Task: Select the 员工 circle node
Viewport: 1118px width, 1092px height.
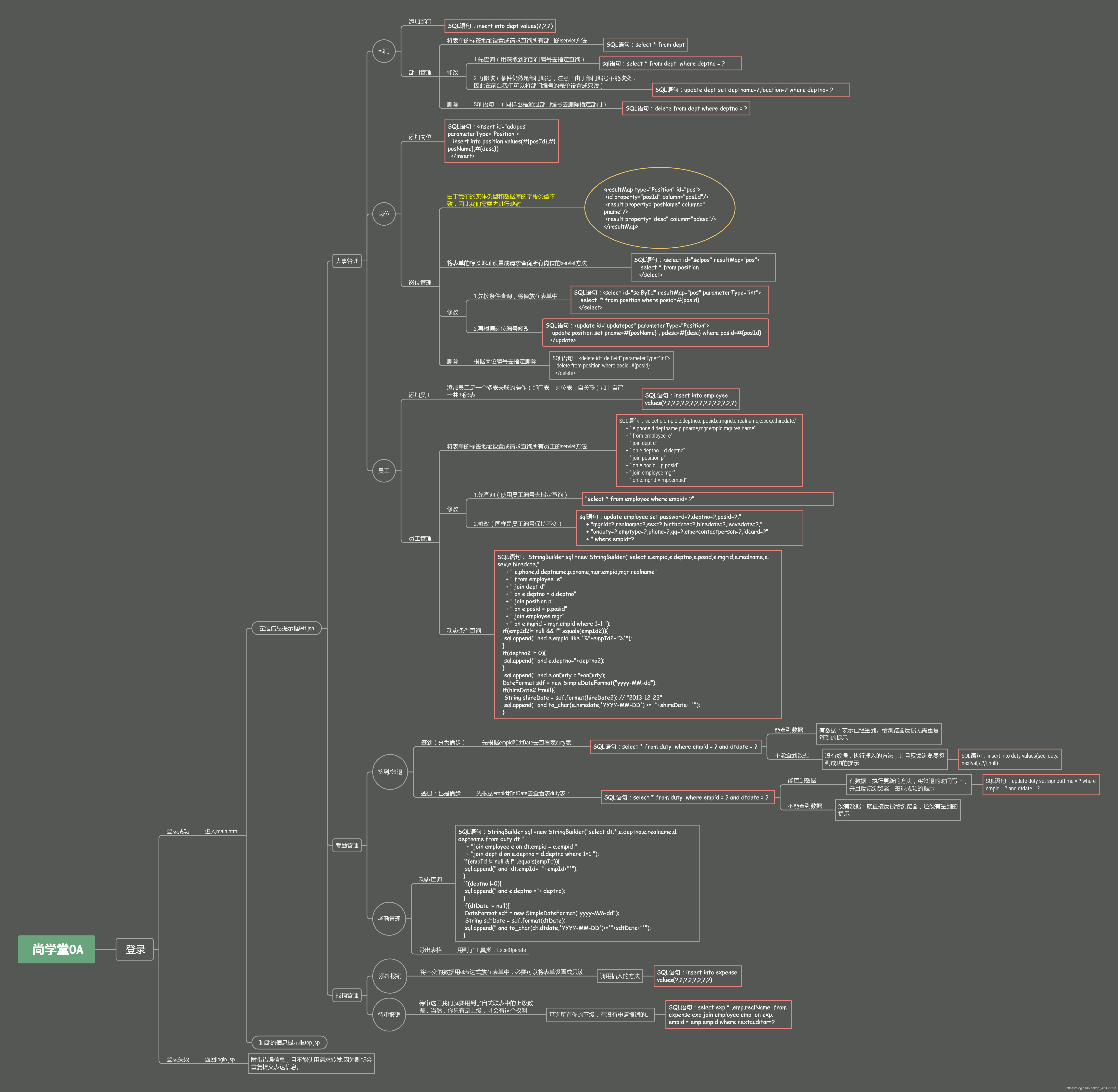Action: point(384,471)
